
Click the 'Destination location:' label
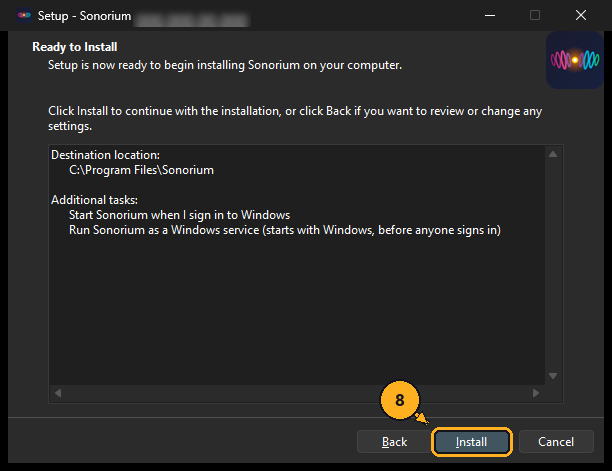click(x=105, y=155)
